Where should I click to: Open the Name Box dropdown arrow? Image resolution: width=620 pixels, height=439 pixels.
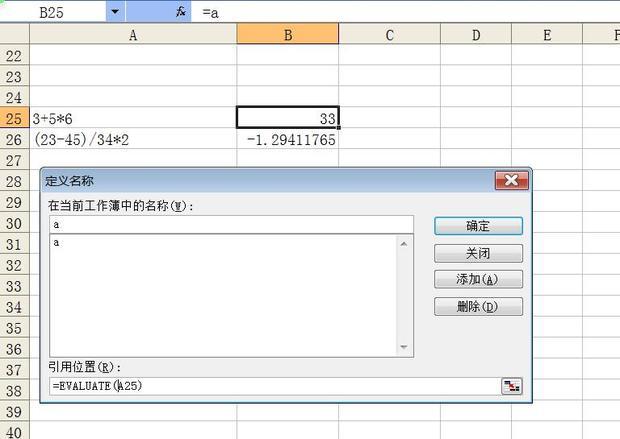click(115, 12)
